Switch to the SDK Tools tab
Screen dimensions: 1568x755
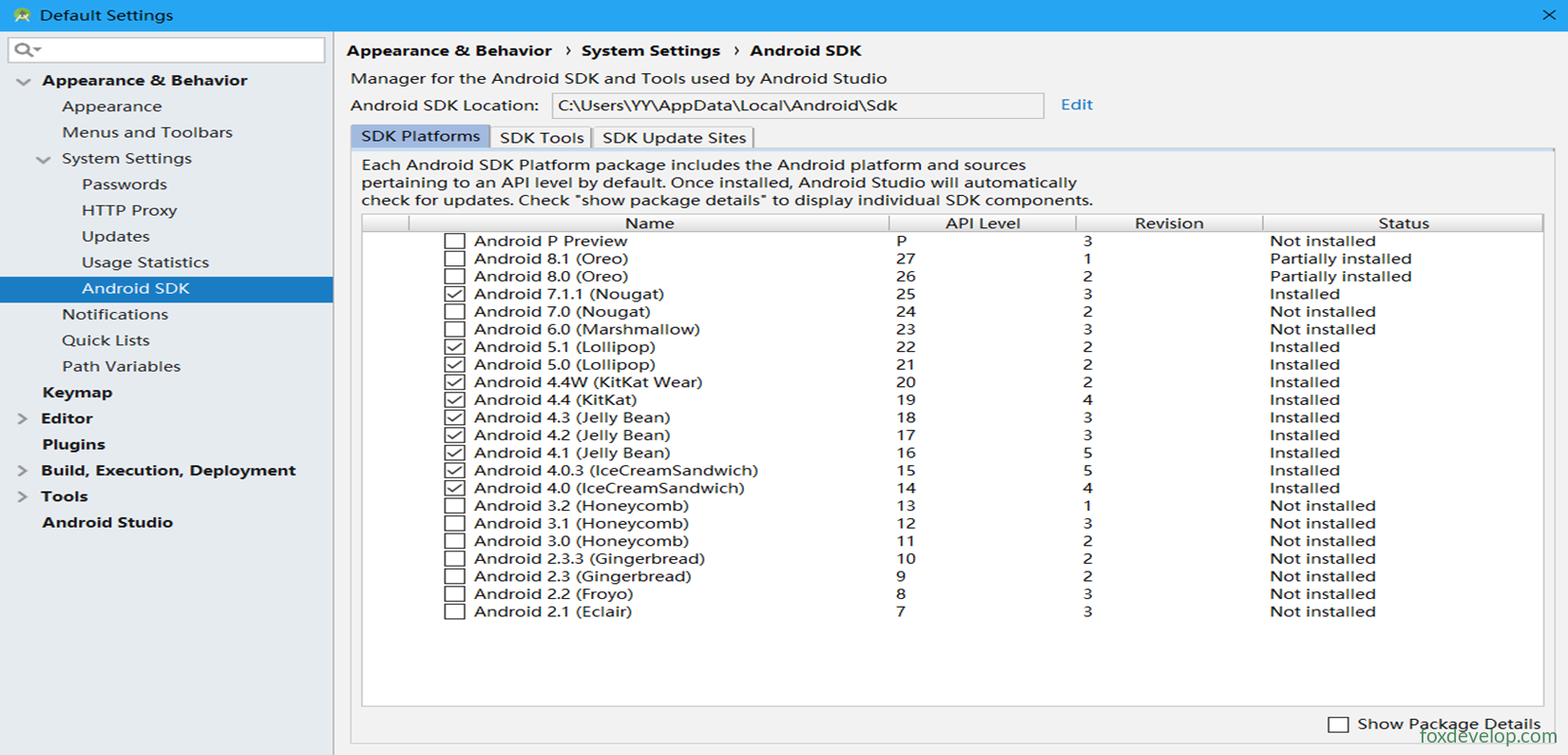[x=542, y=138]
